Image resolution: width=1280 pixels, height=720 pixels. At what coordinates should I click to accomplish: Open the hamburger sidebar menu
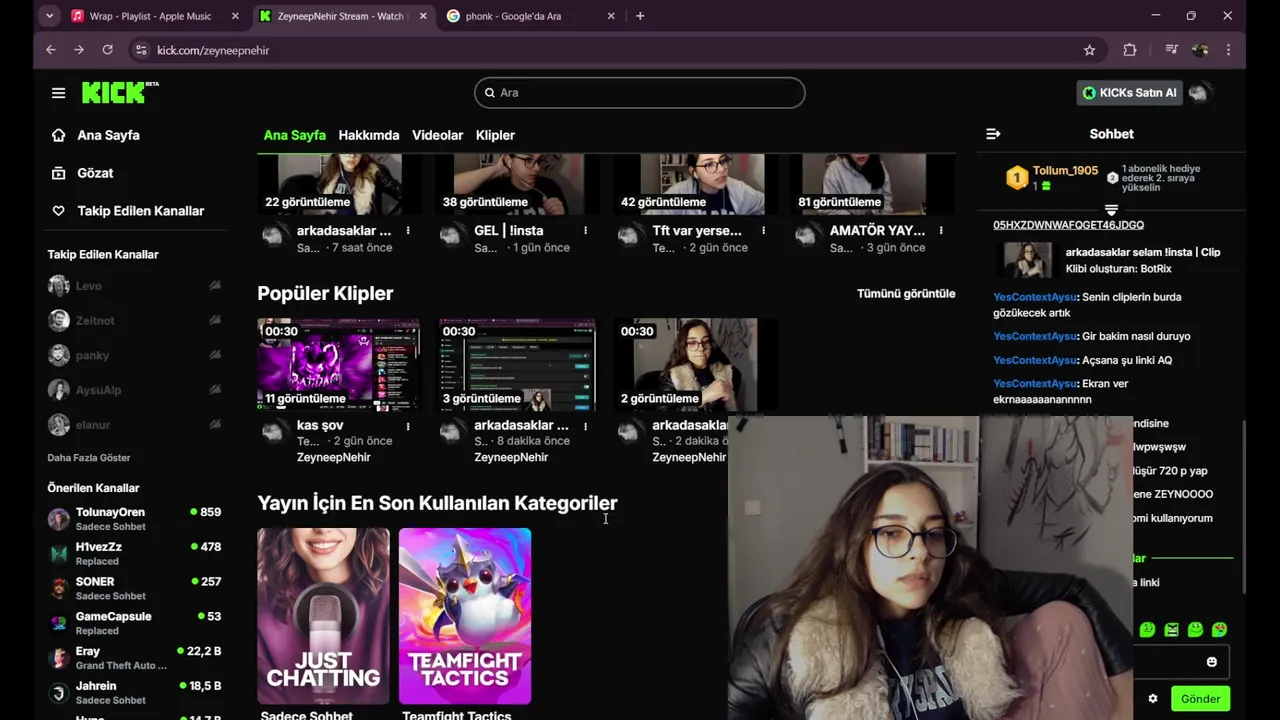58,93
